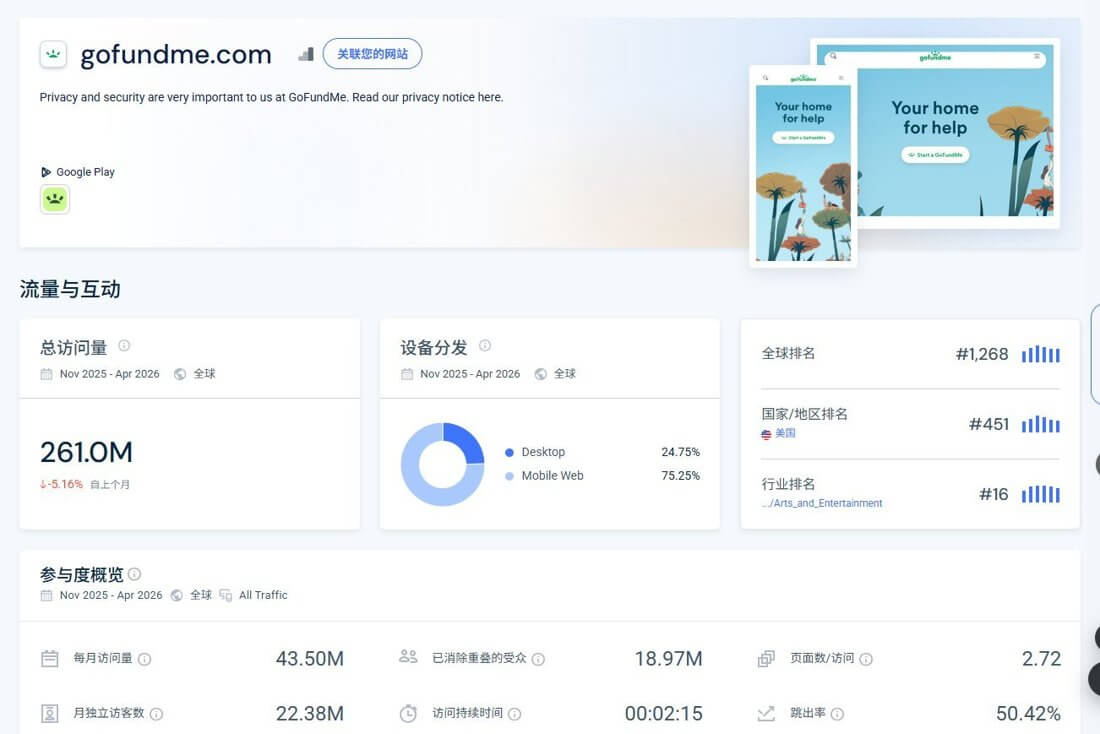Click the gofundme.com site title
Screen dimensions: 1100x734
pos(176,55)
